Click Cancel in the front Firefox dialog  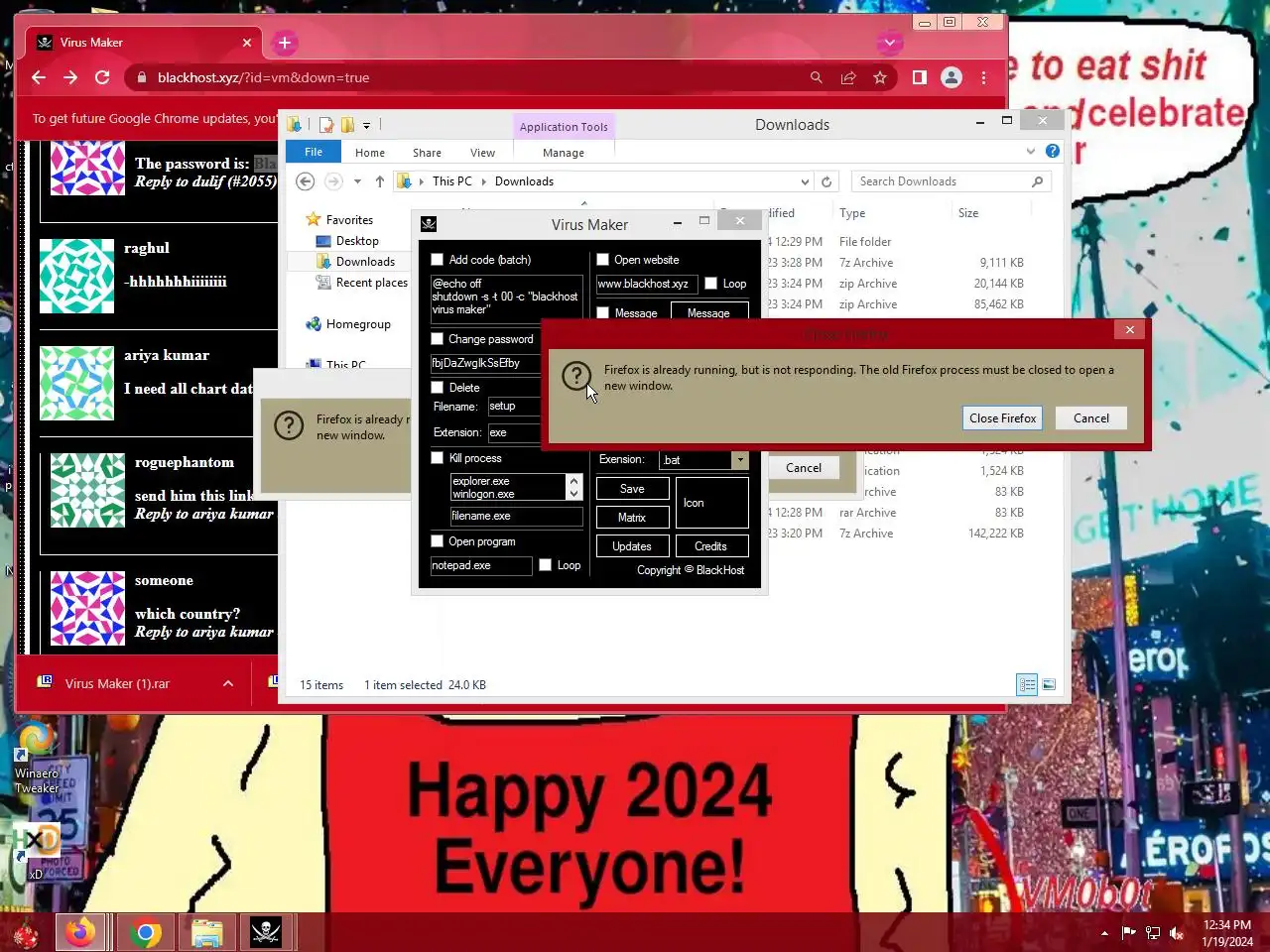(1091, 418)
